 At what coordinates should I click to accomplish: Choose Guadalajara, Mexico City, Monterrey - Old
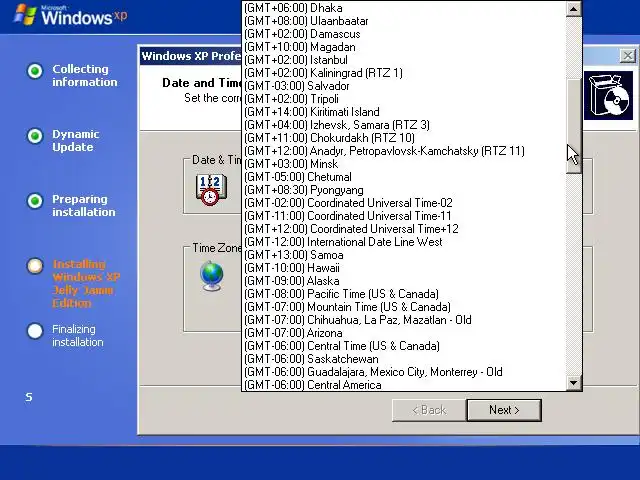pyautogui.click(x=404, y=372)
